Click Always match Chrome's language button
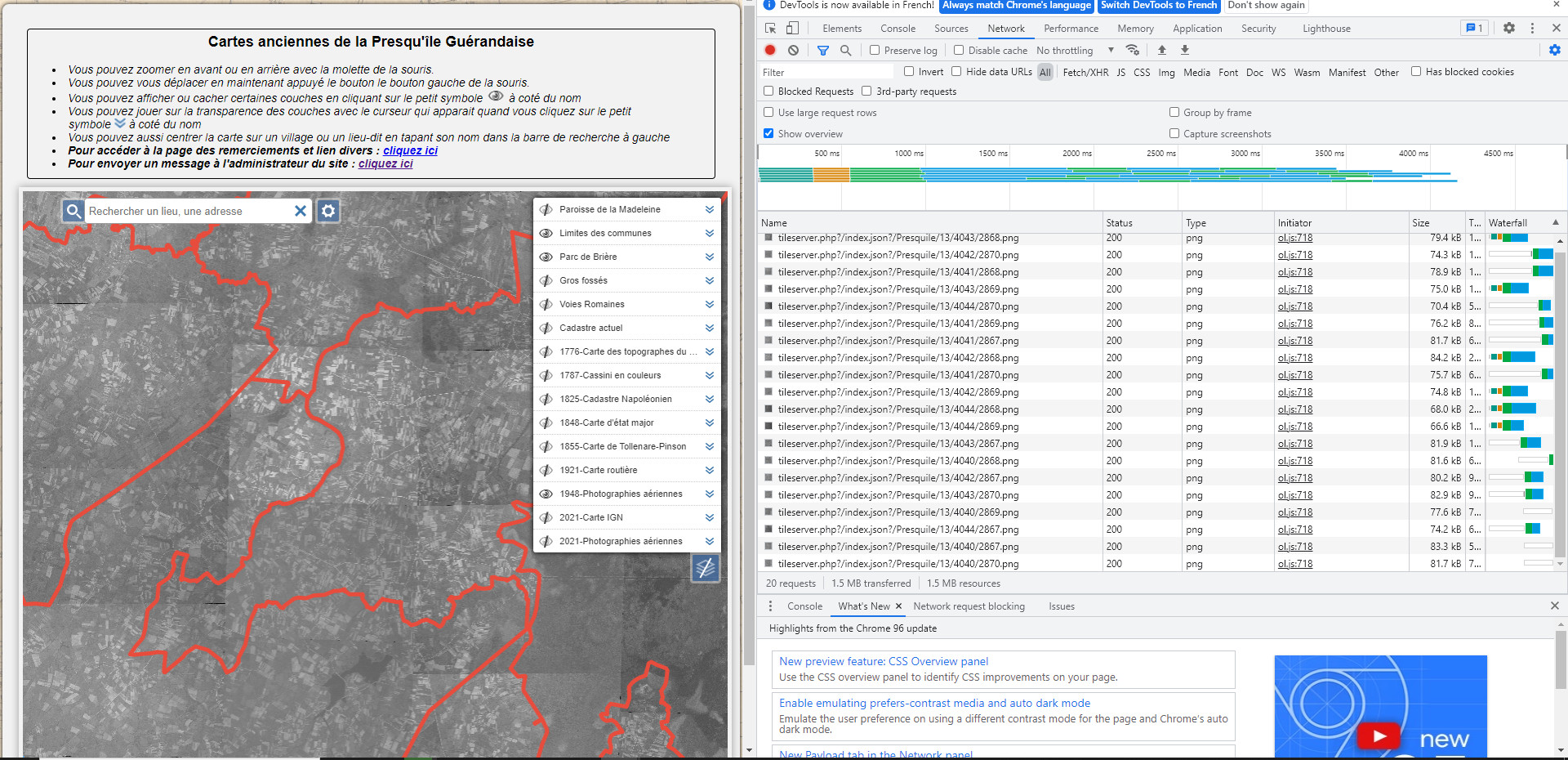This screenshot has height=760, width=1568. click(x=1017, y=5)
